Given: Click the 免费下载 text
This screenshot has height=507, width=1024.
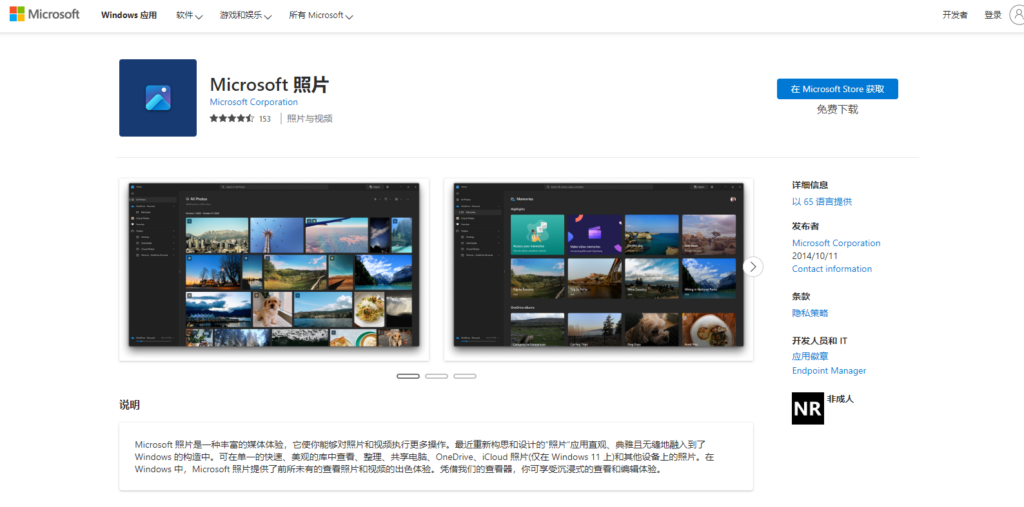Looking at the screenshot, I should click(837, 110).
